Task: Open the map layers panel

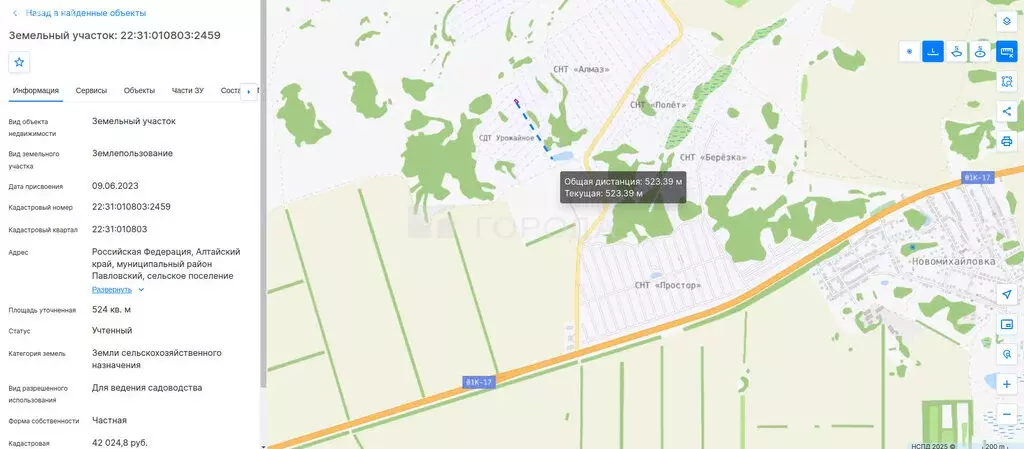Action: point(1006,21)
